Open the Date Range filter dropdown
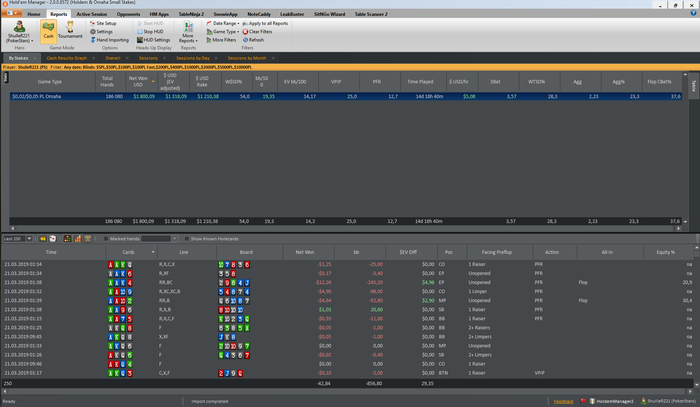The image size is (700, 407). (x=223, y=23)
